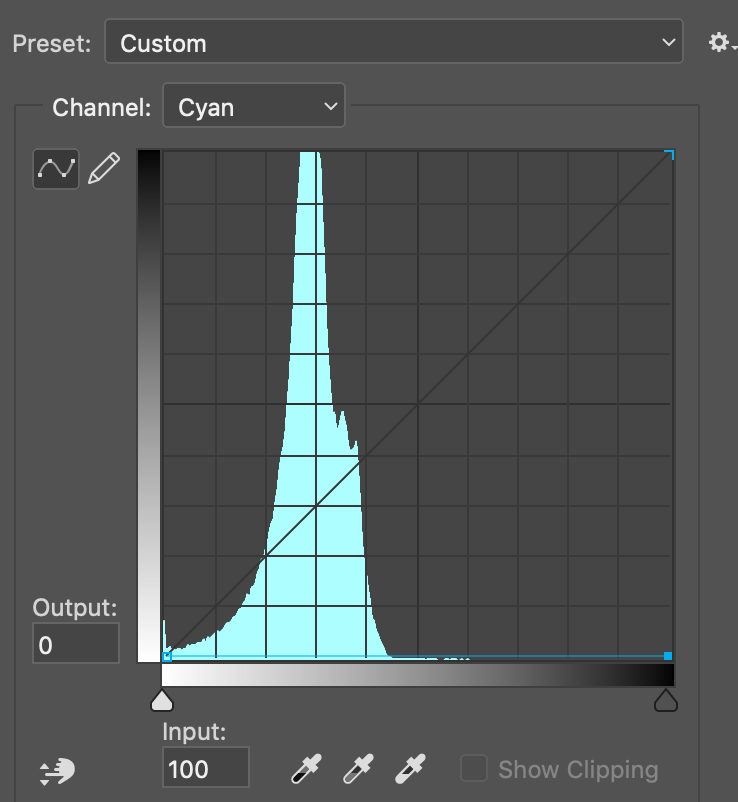Open the Channel dropdown showing Cyan
Screen dimensions: 738x802
[x=254, y=105]
